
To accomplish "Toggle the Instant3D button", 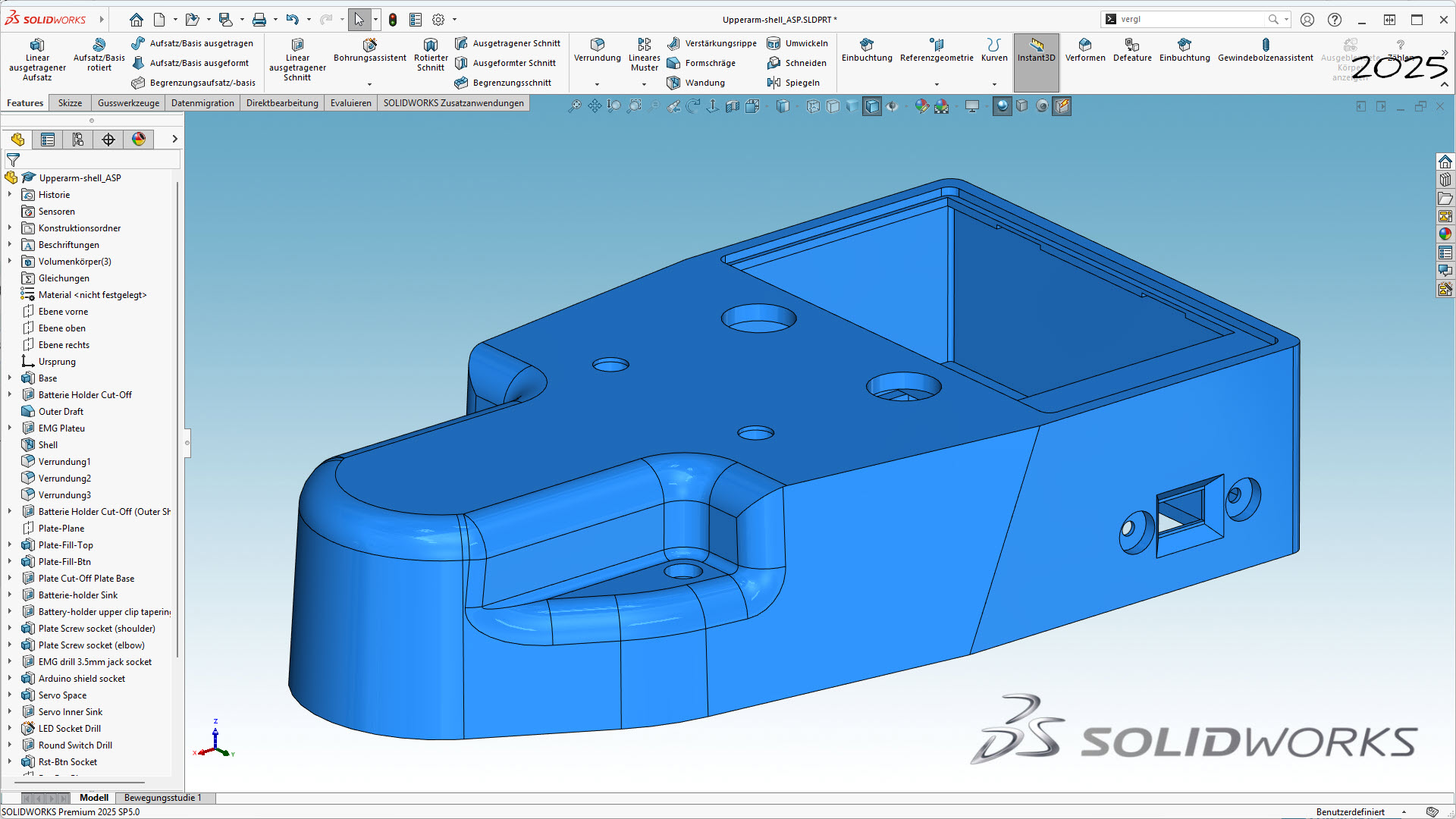I will pos(1036,50).
